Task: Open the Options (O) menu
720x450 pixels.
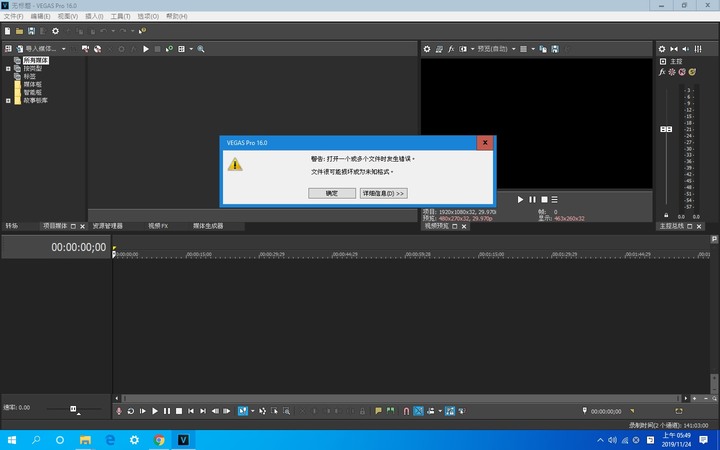Action: pyautogui.click(x=148, y=16)
